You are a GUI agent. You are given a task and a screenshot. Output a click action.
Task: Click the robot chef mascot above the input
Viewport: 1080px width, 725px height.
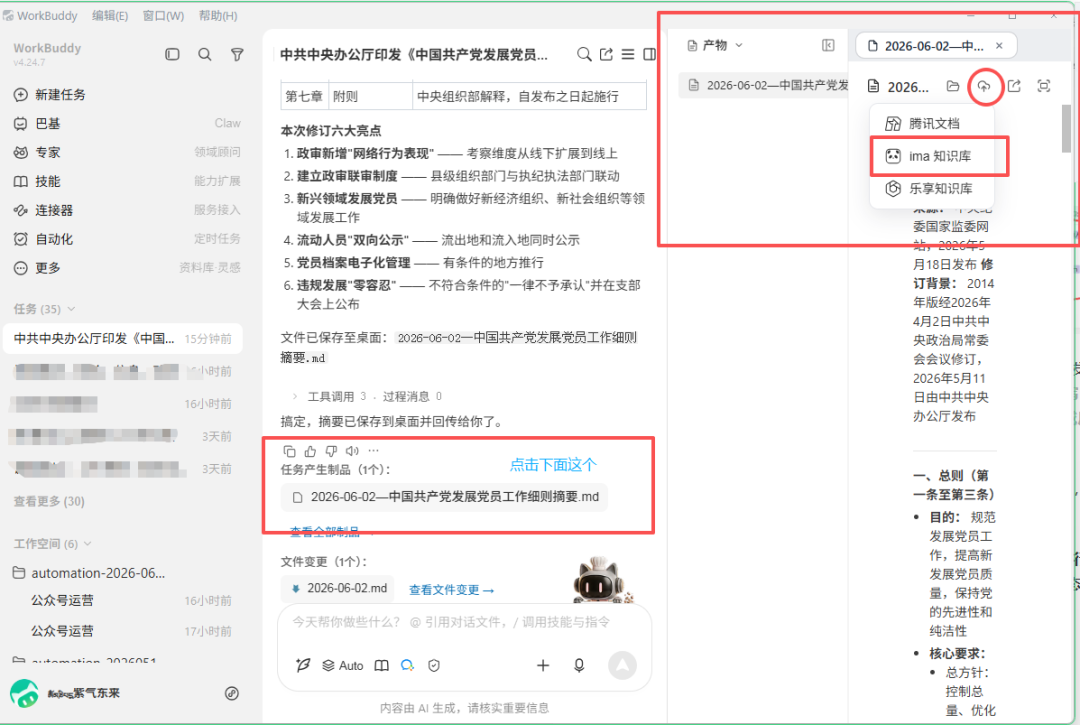[x=600, y=580]
